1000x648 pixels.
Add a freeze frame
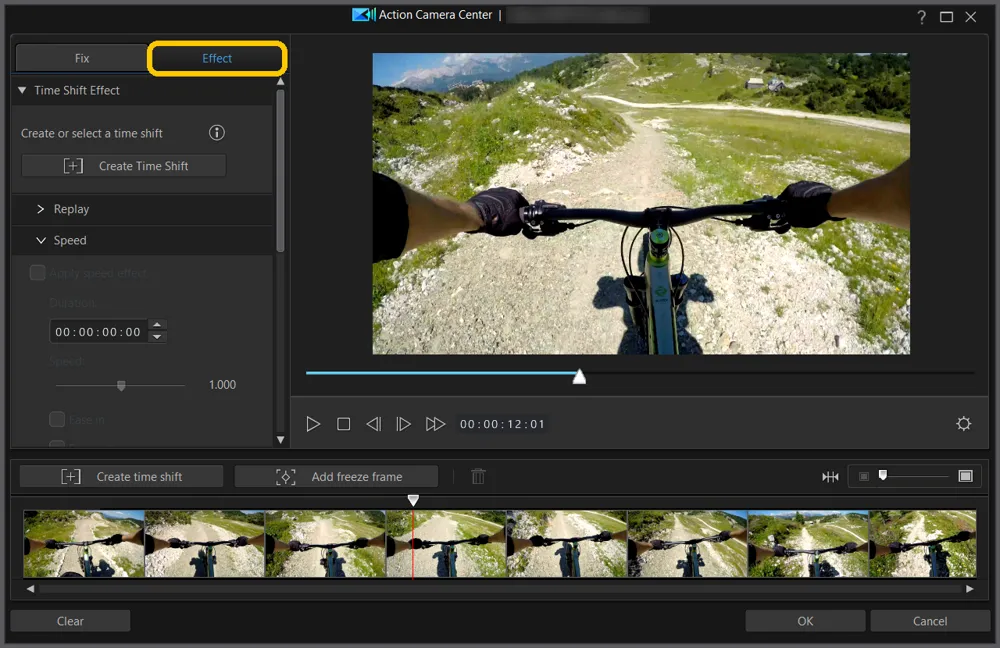(x=337, y=476)
